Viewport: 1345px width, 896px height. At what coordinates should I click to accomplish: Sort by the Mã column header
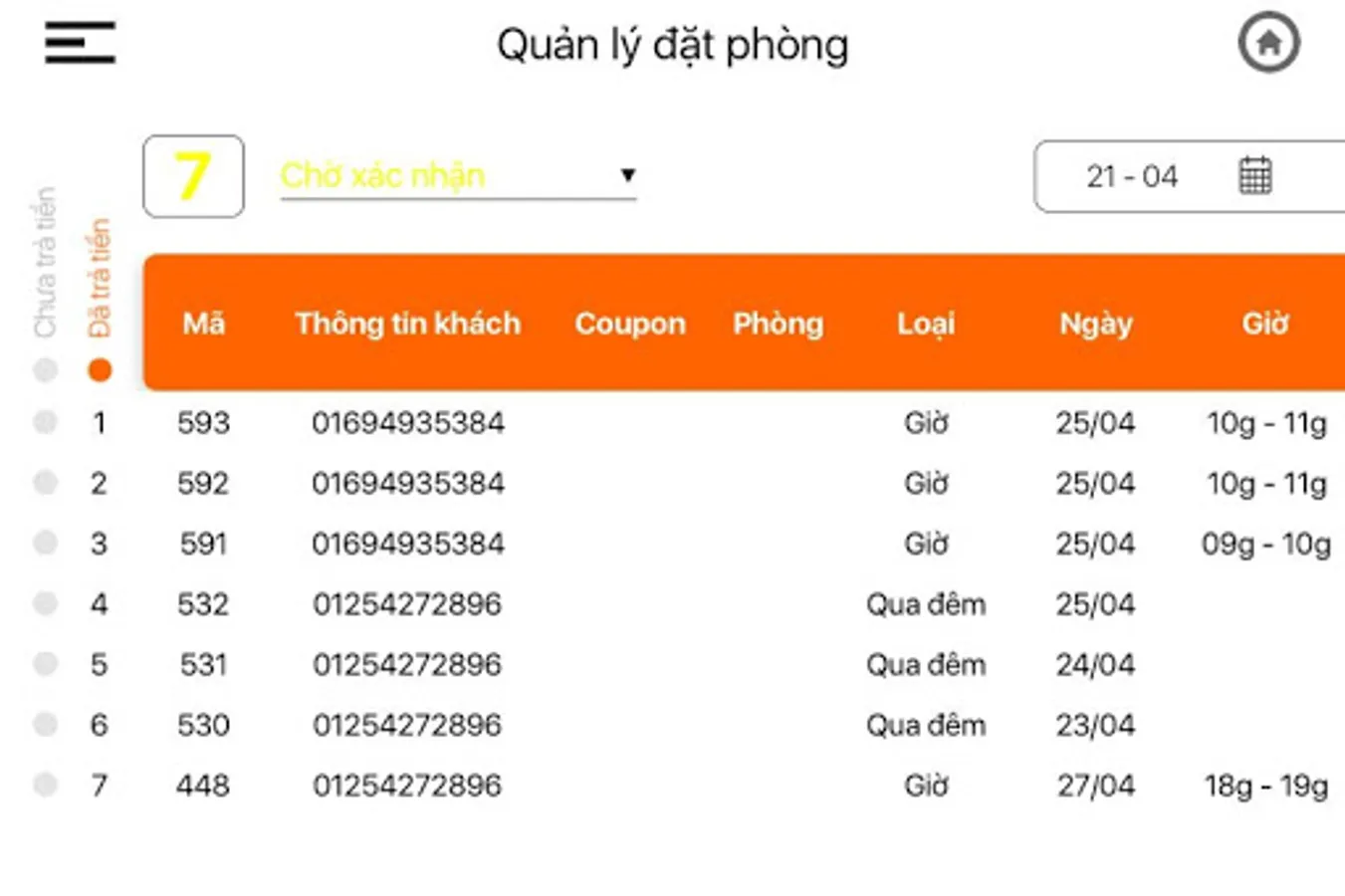point(203,324)
